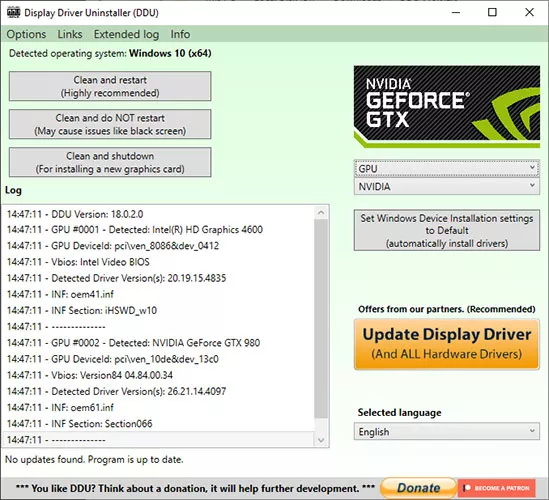Select log line Driver Version 26.21.14.4097
Screen dimensions: 549x500
(117, 391)
